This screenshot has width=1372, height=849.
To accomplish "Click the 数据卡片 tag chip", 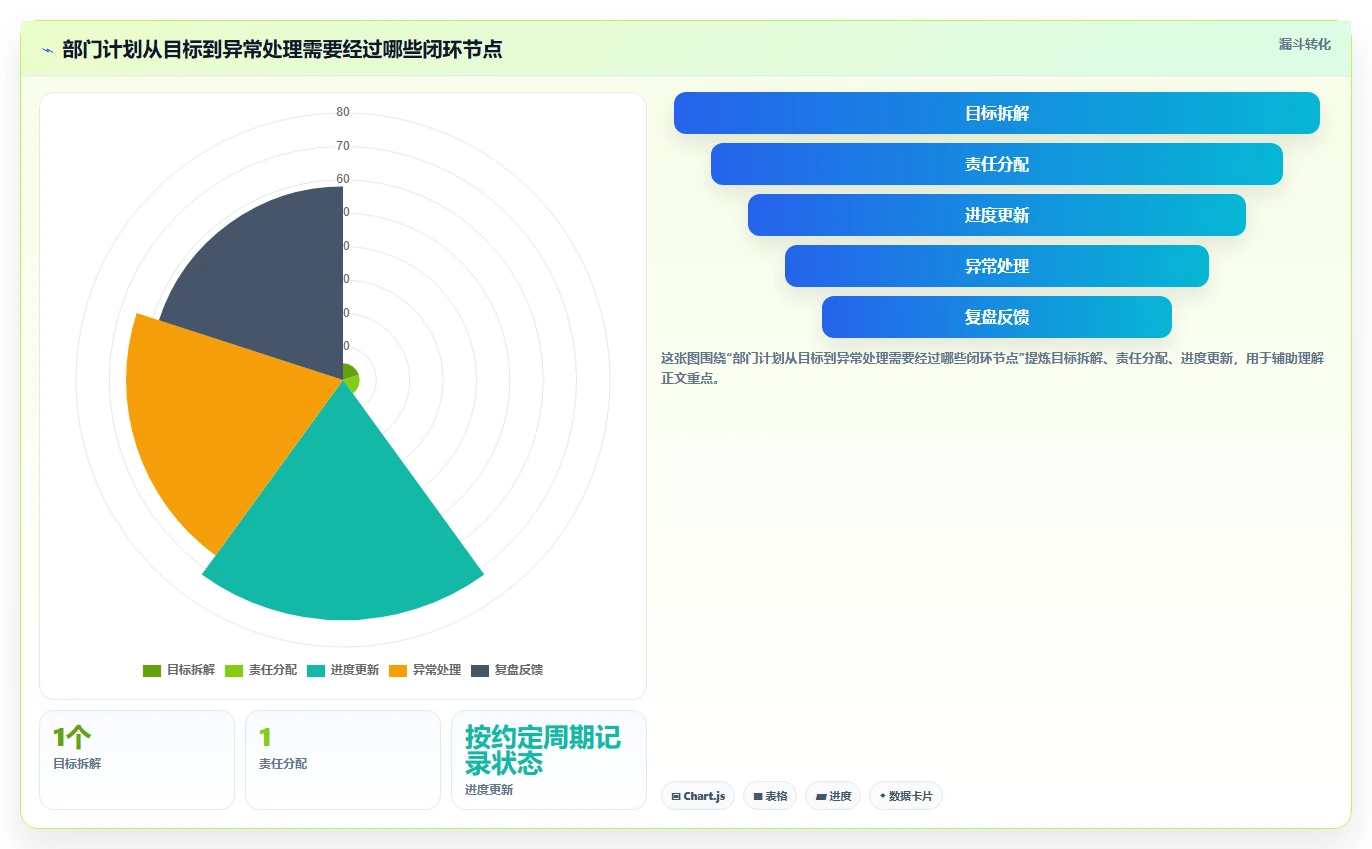I will click(906, 796).
